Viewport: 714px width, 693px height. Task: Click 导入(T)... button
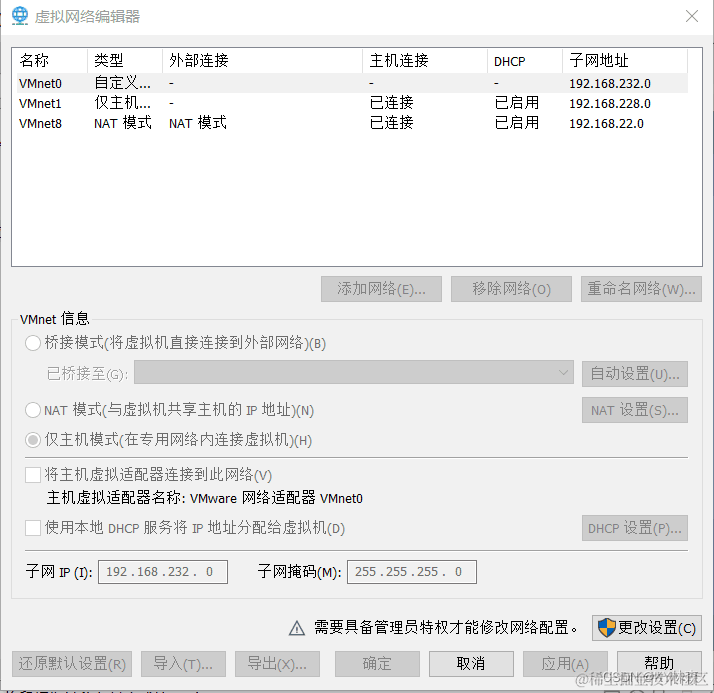tap(183, 663)
